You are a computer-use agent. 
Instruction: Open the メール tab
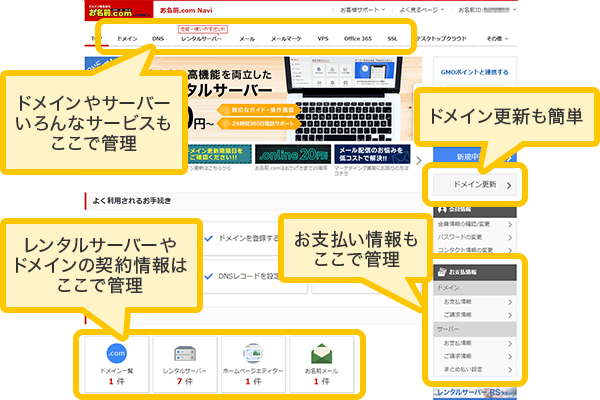coord(247,39)
